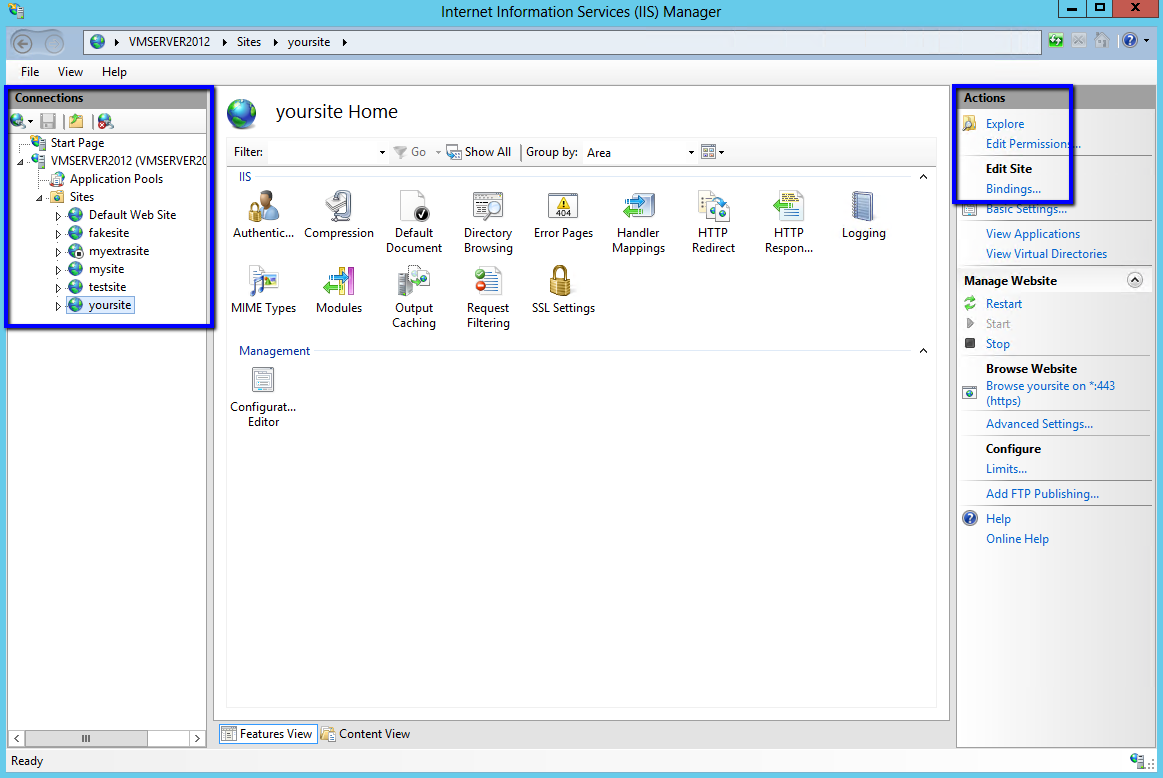The width and height of the screenshot is (1163, 778).
Task: Collapse the IIS features section
Action: [x=922, y=177]
